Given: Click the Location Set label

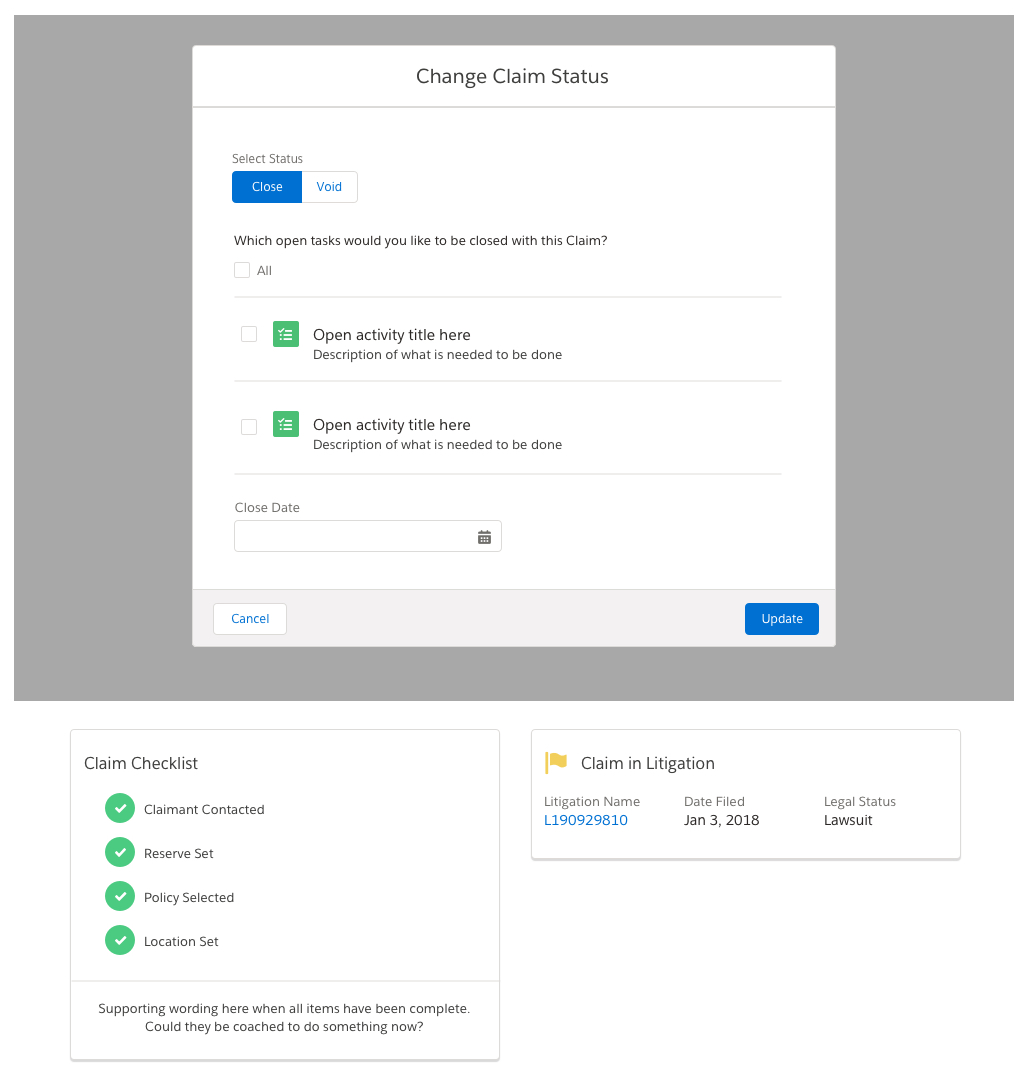Looking at the screenshot, I should pyautogui.click(x=181, y=942).
